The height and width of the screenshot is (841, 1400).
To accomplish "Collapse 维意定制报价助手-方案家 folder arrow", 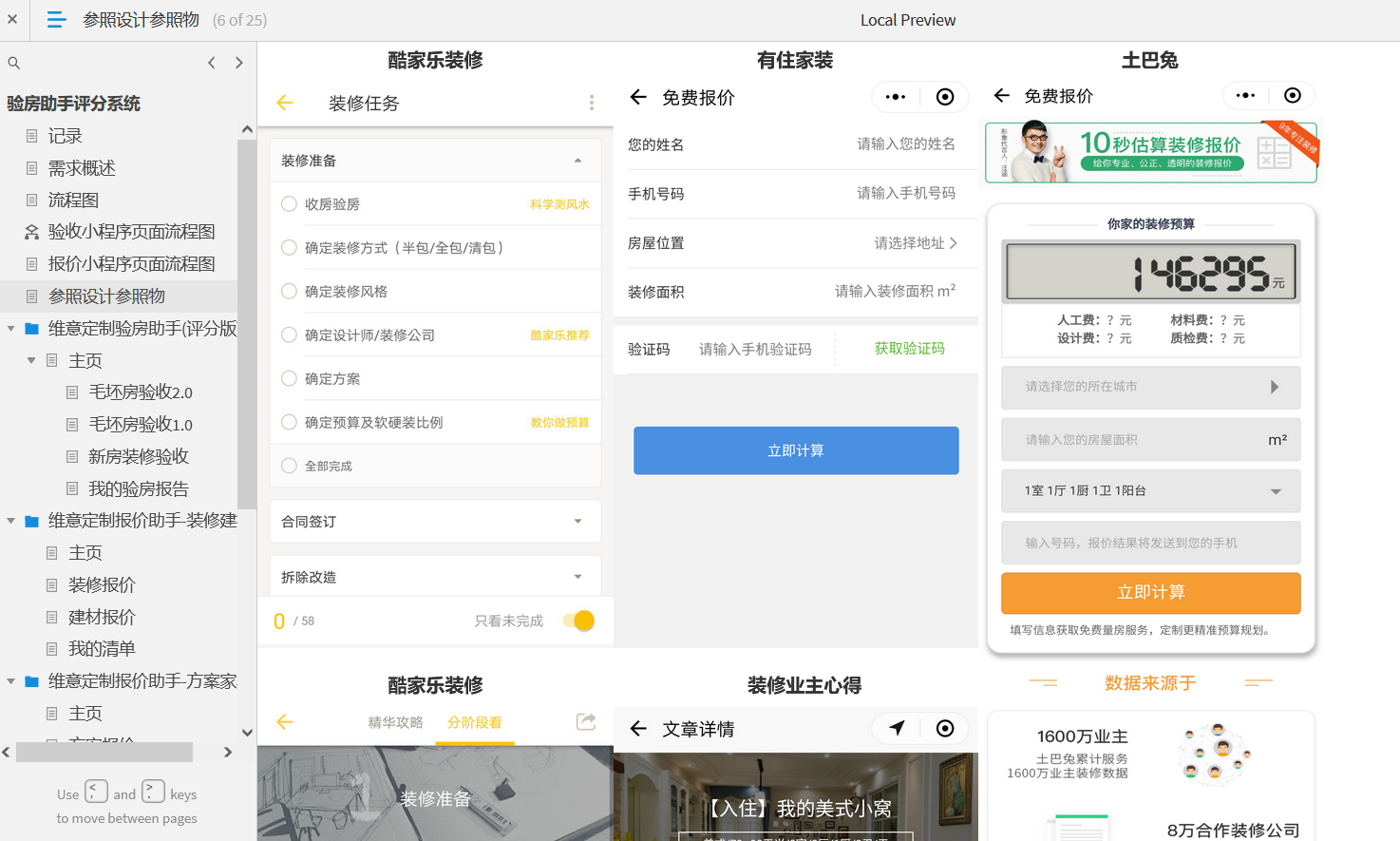I will click(x=10, y=681).
